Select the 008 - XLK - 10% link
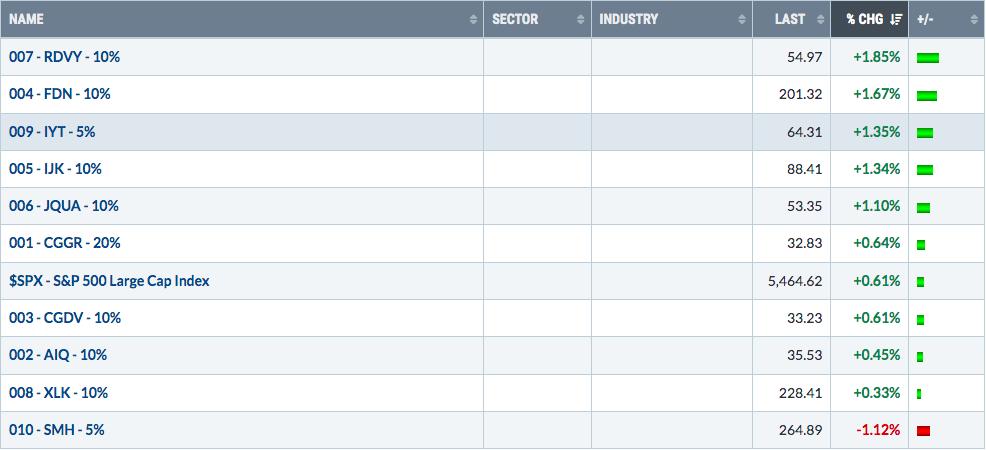Viewport: 986px width, 450px height. point(58,393)
